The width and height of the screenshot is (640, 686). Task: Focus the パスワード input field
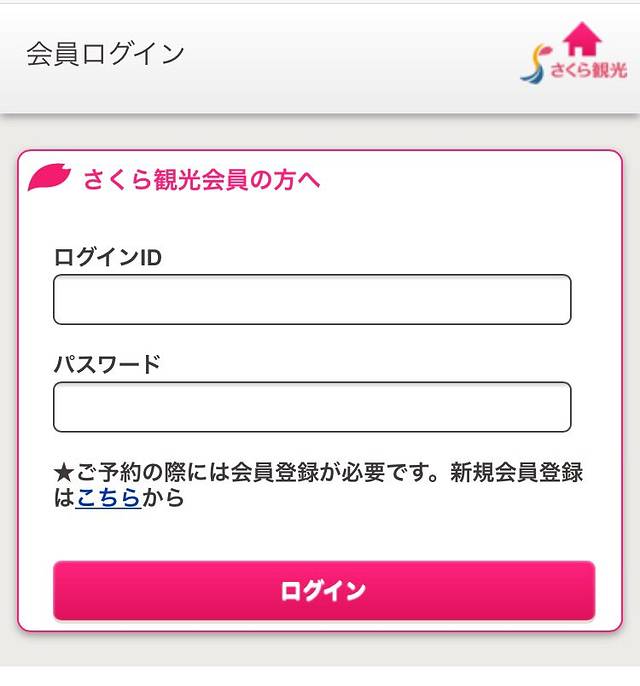pyautogui.click(x=312, y=407)
